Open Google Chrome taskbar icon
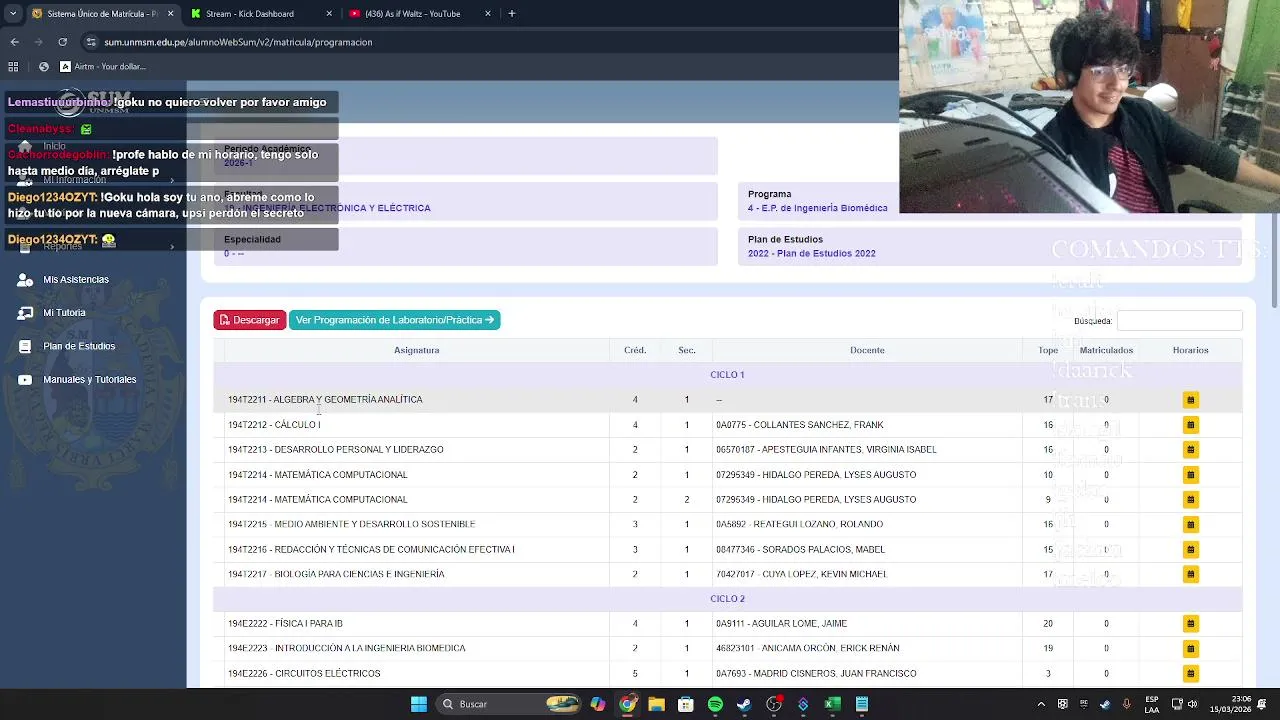Screen dimensions: 1280x720 pyautogui.click(x=627, y=704)
